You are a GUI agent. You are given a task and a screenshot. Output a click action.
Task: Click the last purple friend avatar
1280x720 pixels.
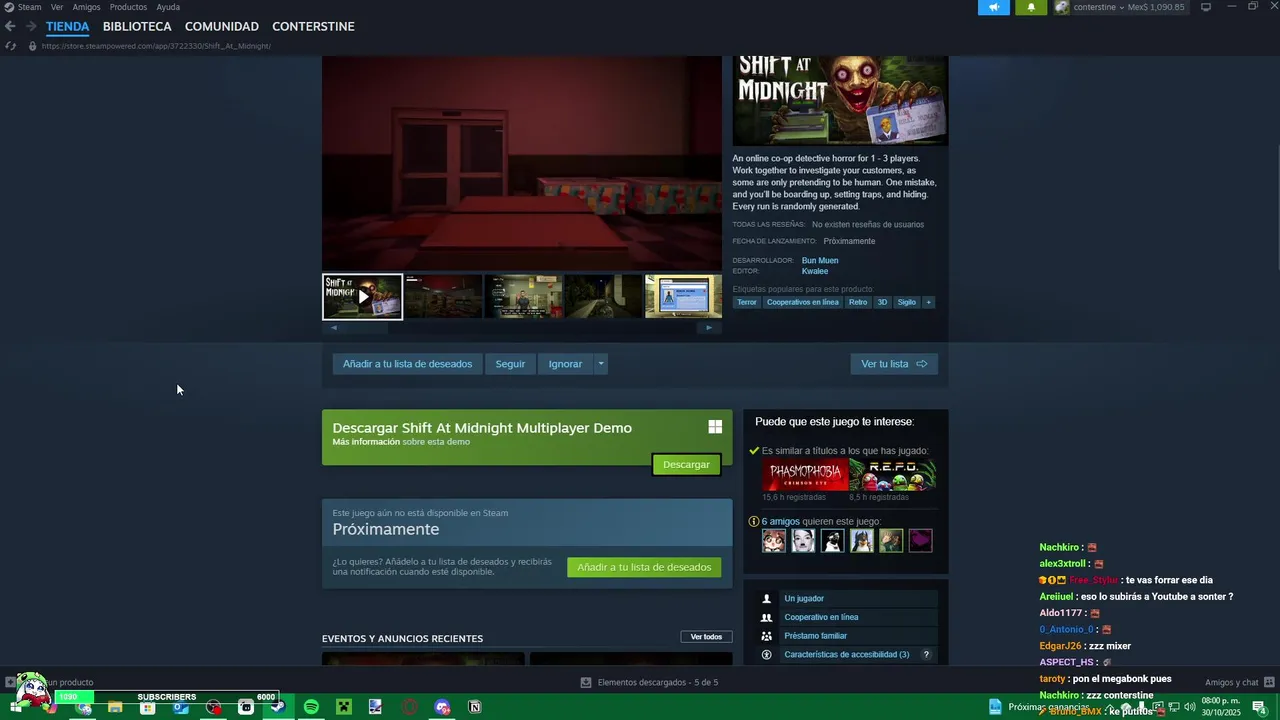(x=920, y=541)
